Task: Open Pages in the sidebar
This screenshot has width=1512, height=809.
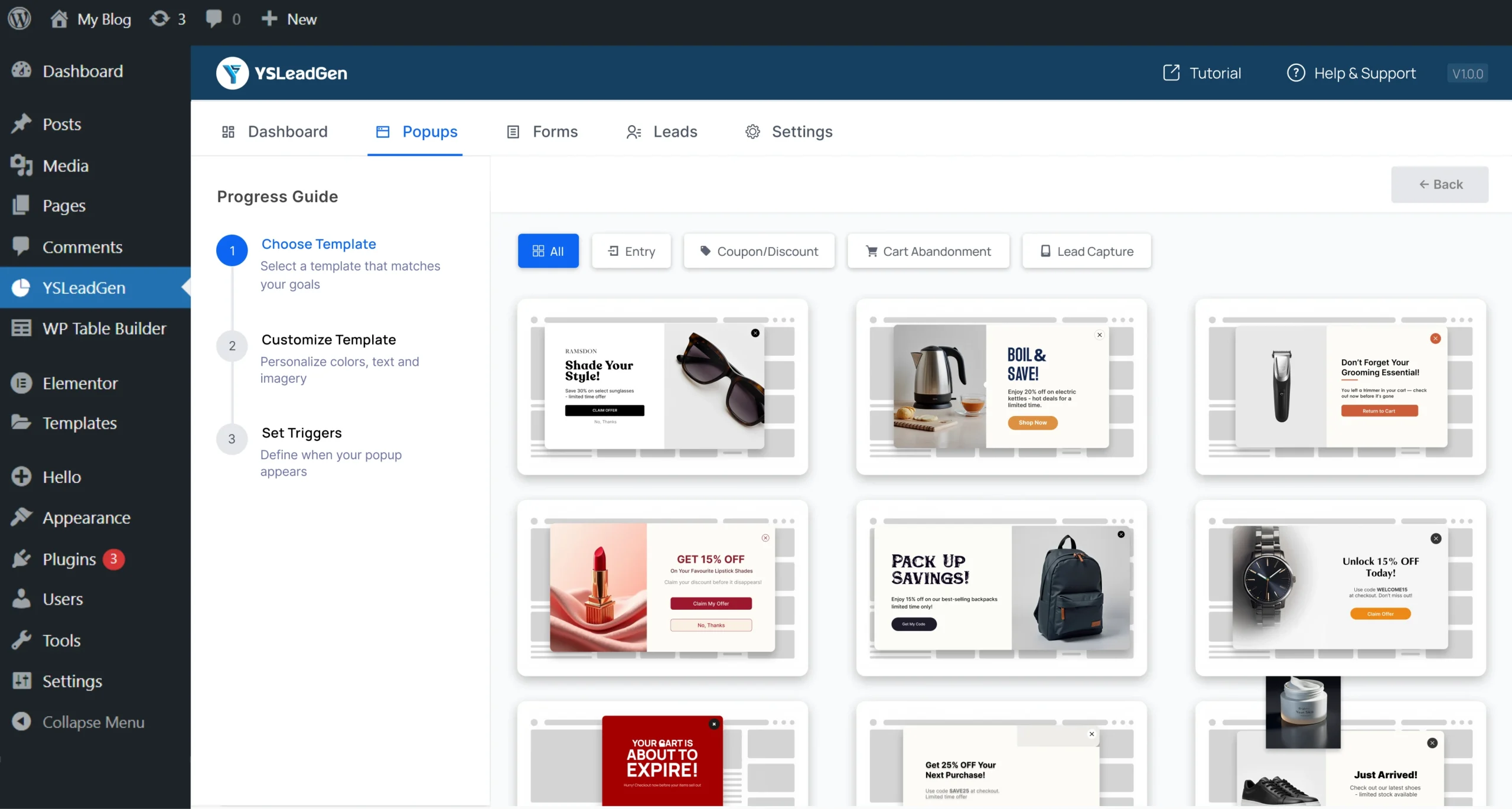Action: point(95,206)
